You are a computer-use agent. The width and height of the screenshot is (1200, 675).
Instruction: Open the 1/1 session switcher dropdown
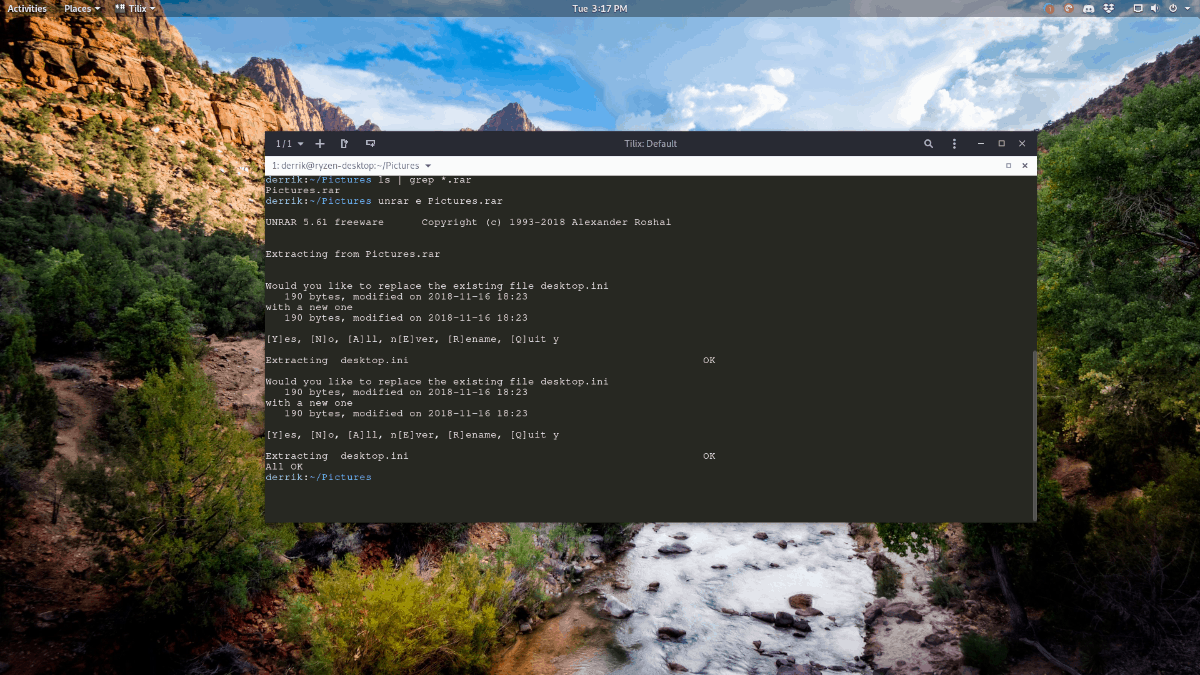coord(290,144)
